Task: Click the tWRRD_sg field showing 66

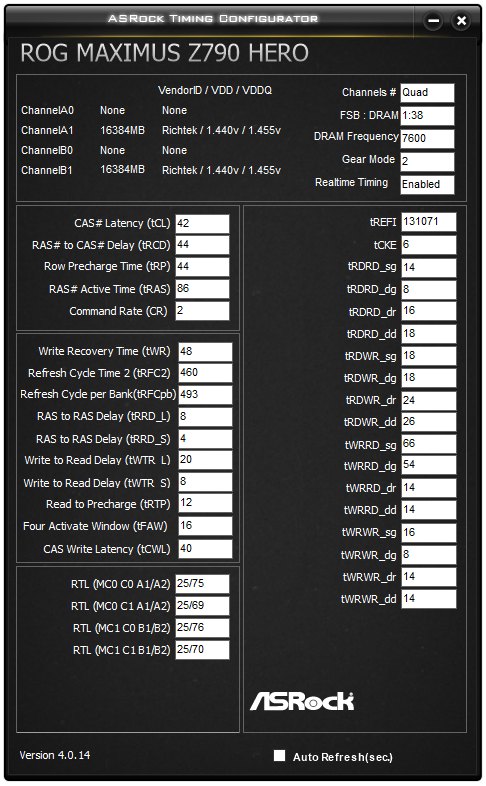Action: pyautogui.click(x=429, y=444)
